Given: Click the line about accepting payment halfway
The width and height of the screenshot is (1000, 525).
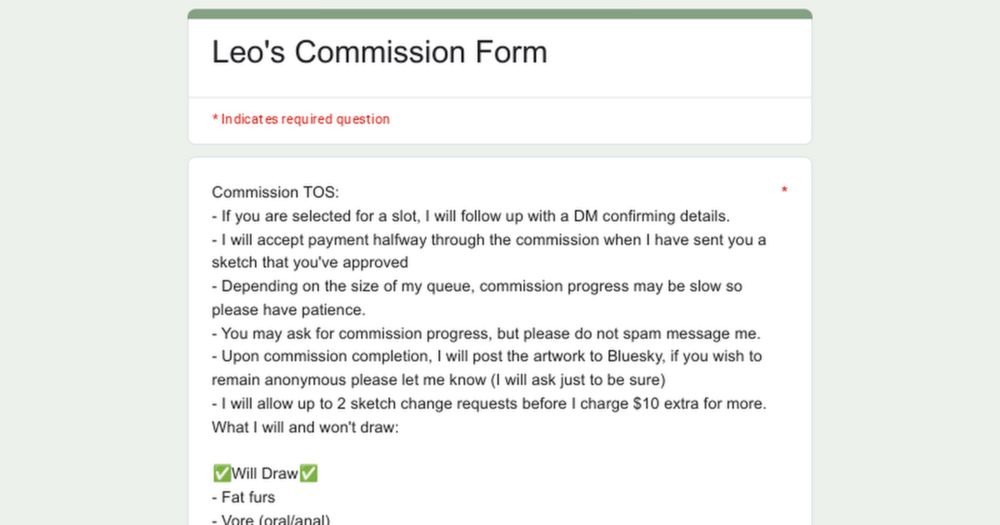Looking at the screenshot, I should click(489, 240).
